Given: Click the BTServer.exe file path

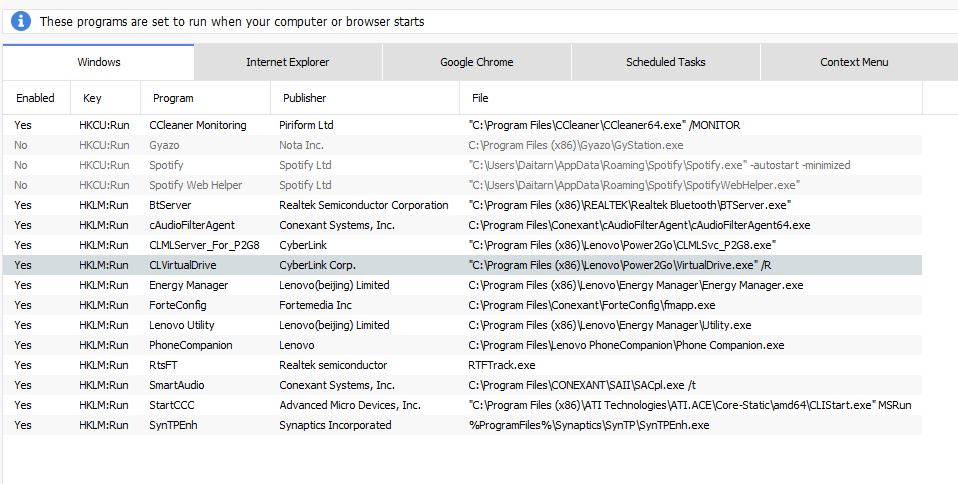Looking at the screenshot, I should [629, 205].
